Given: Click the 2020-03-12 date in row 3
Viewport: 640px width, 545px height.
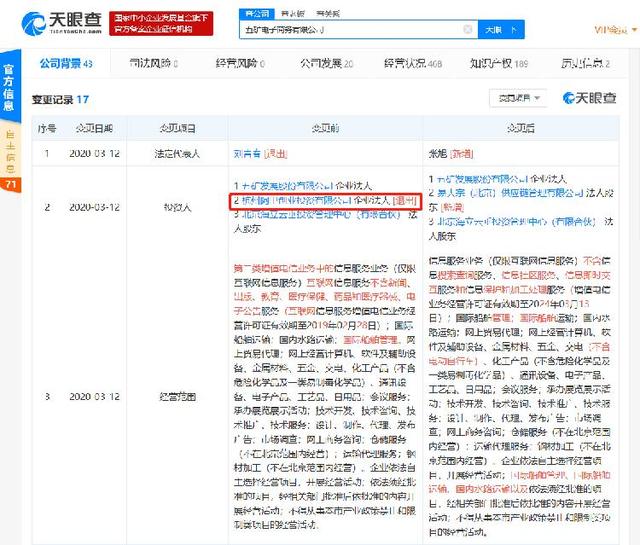Looking at the screenshot, I should [94, 396].
